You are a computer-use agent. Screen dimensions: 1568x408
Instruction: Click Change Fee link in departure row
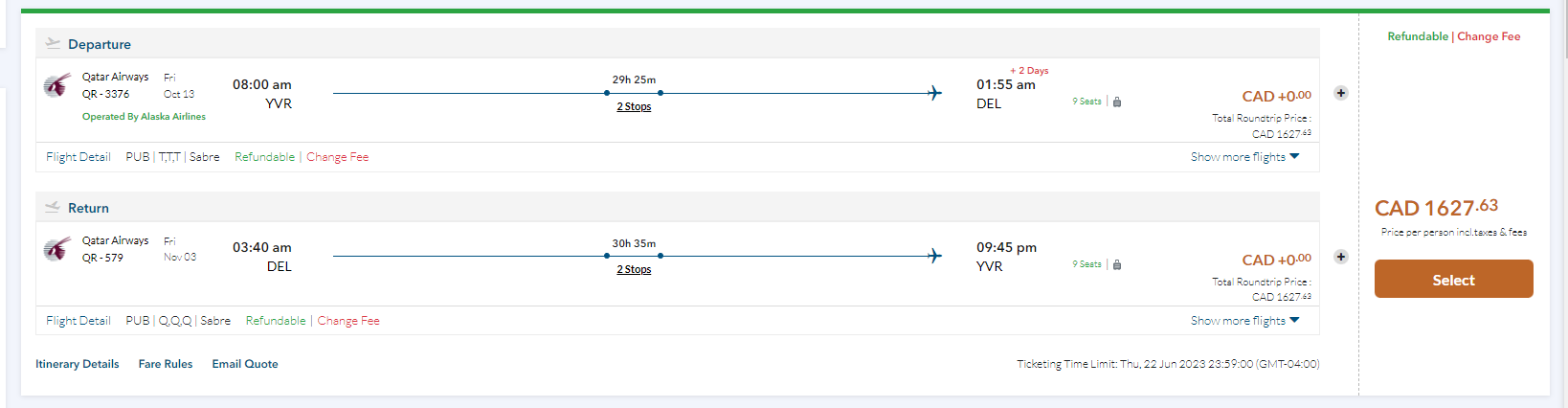(x=337, y=157)
